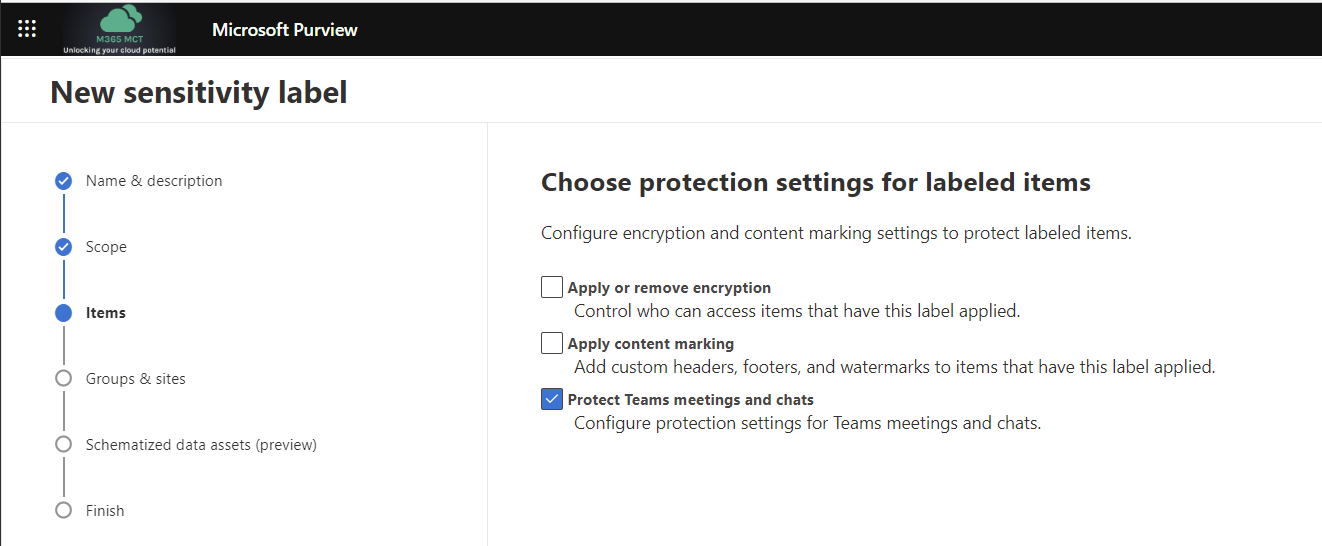Viewport: 1322px width, 546px height.
Task: Click the Groups & sites step circle
Action: pos(64,379)
